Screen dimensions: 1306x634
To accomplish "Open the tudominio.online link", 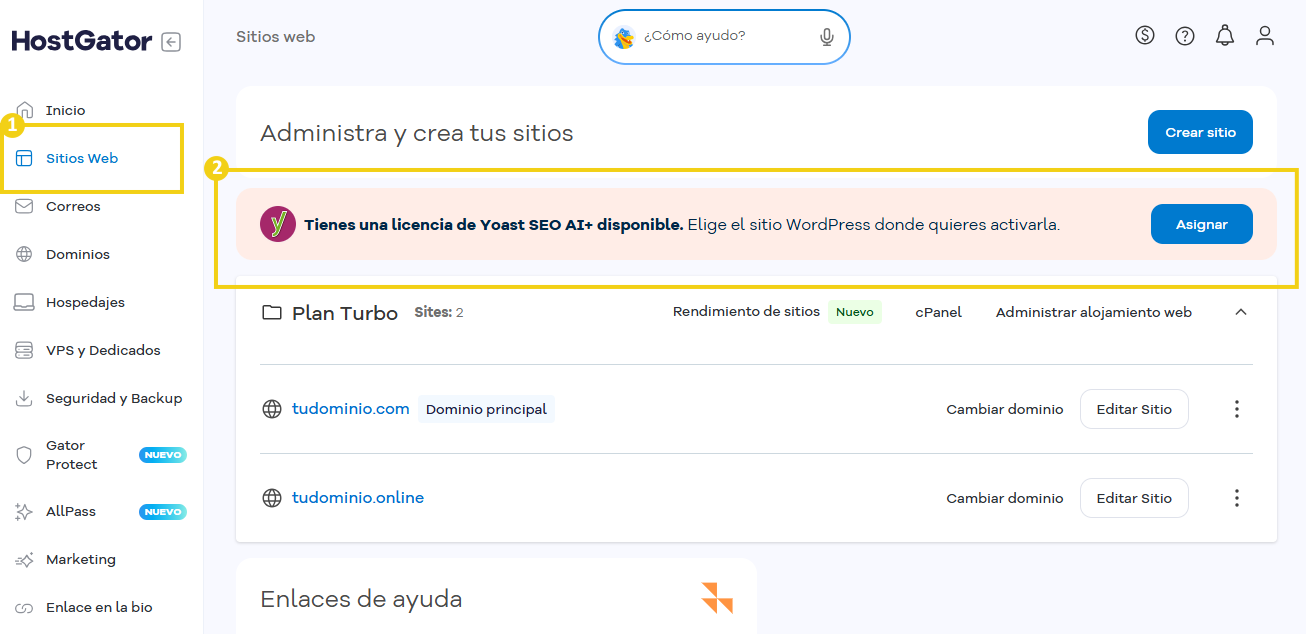I will tap(358, 498).
